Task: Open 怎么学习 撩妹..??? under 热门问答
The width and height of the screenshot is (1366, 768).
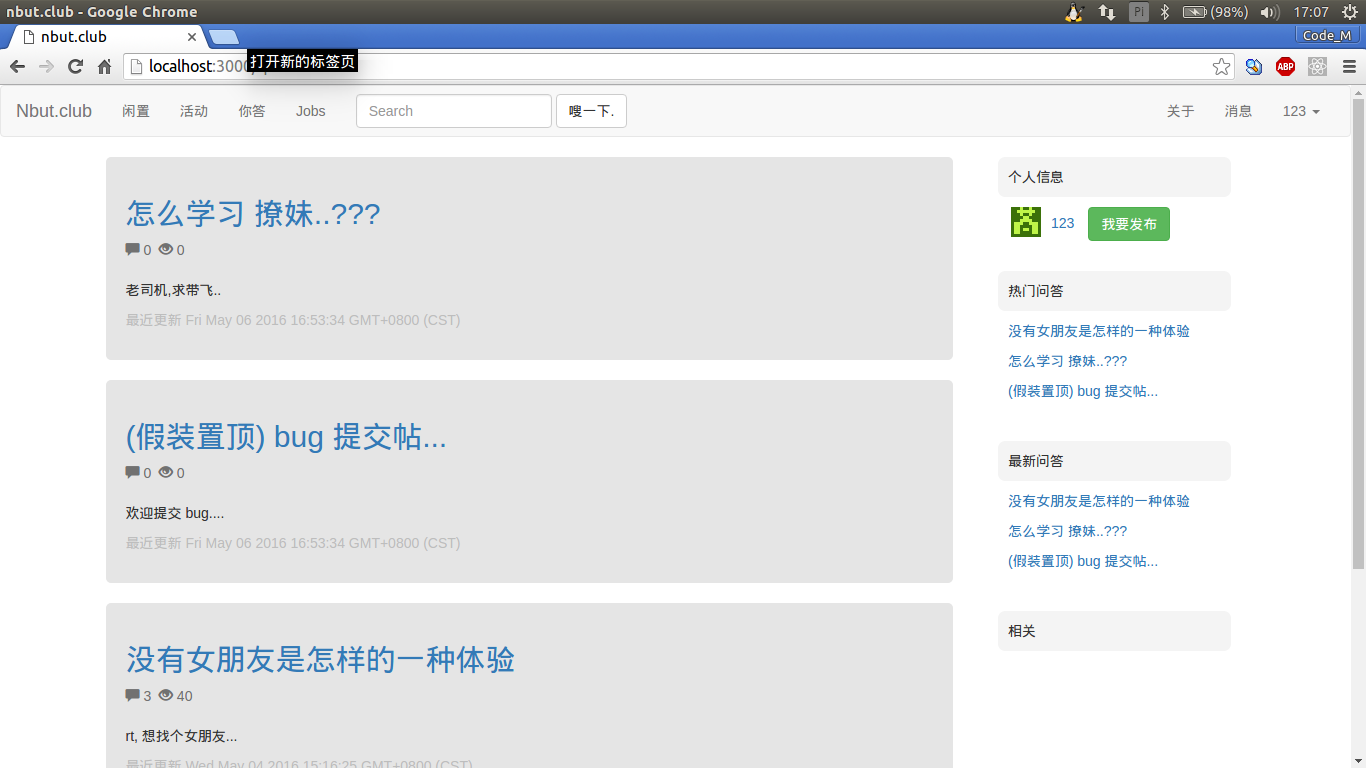Action: pos(1068,361)
